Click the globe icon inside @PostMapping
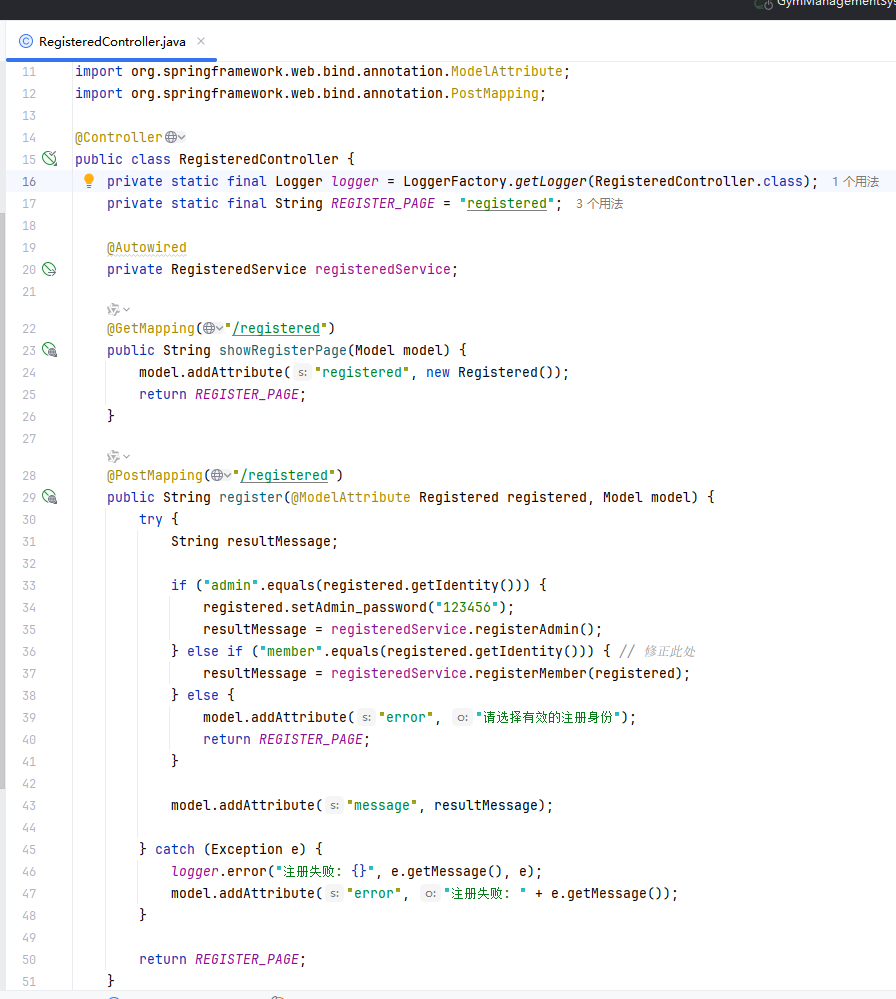896x999 pixels. 217,475
